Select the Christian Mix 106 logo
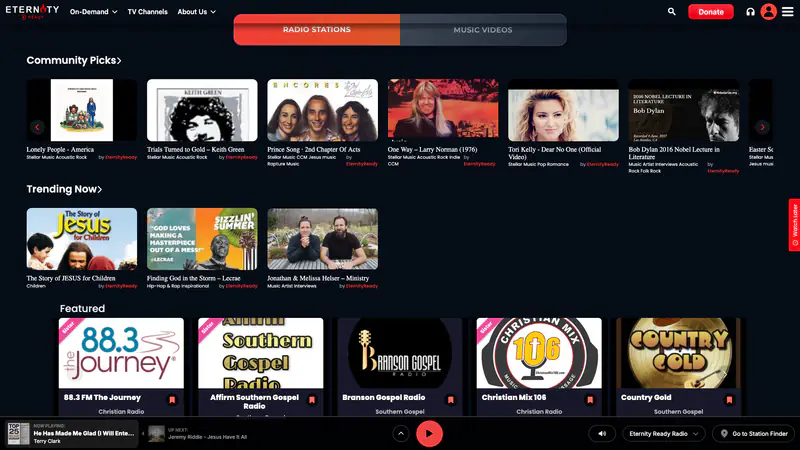Image resolution: width=800 pixels, height=450 pixels. [x=539, y=353]
